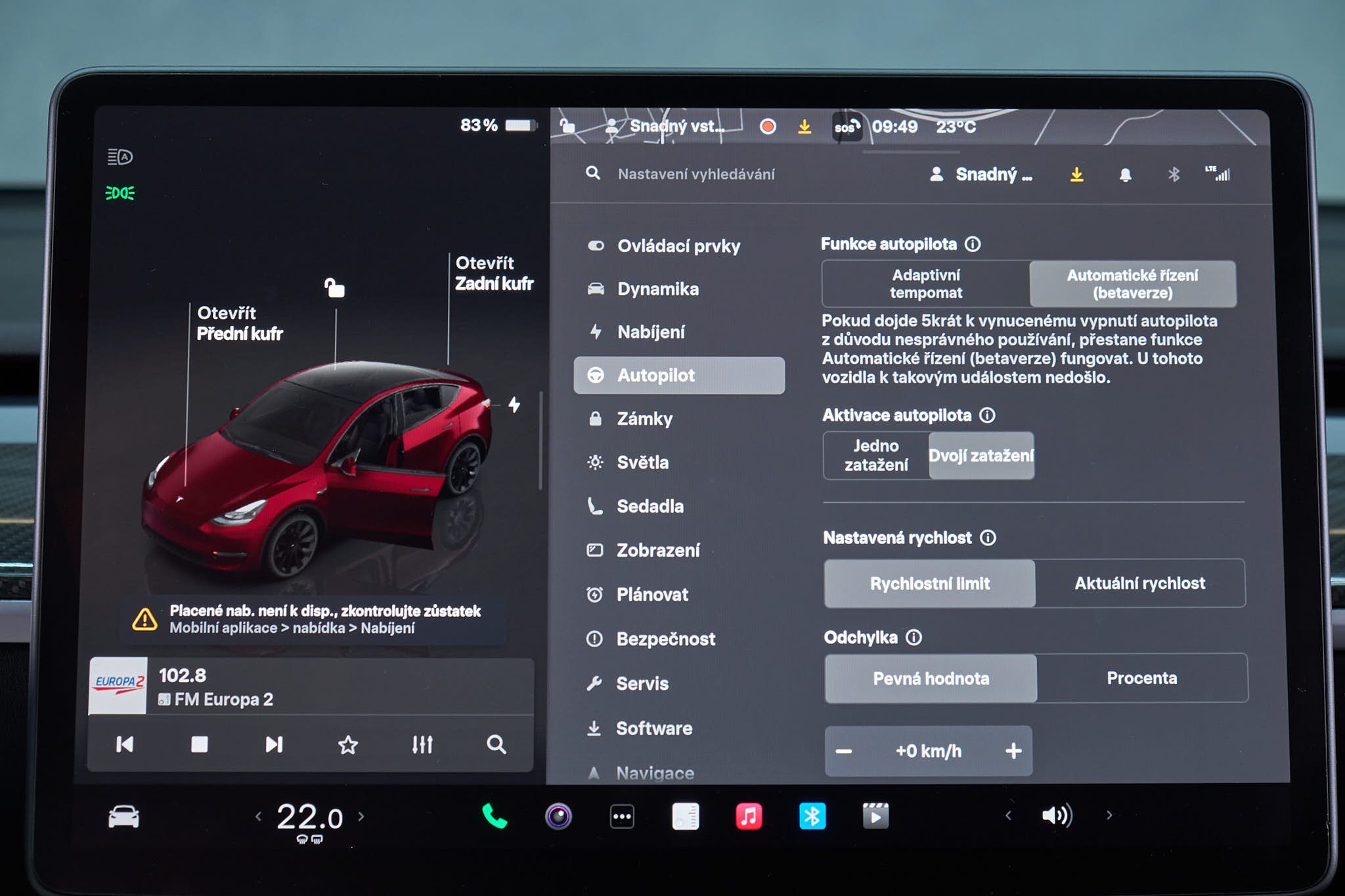
Task: Open the notifications bell
Action: (x=1125, y=175)
